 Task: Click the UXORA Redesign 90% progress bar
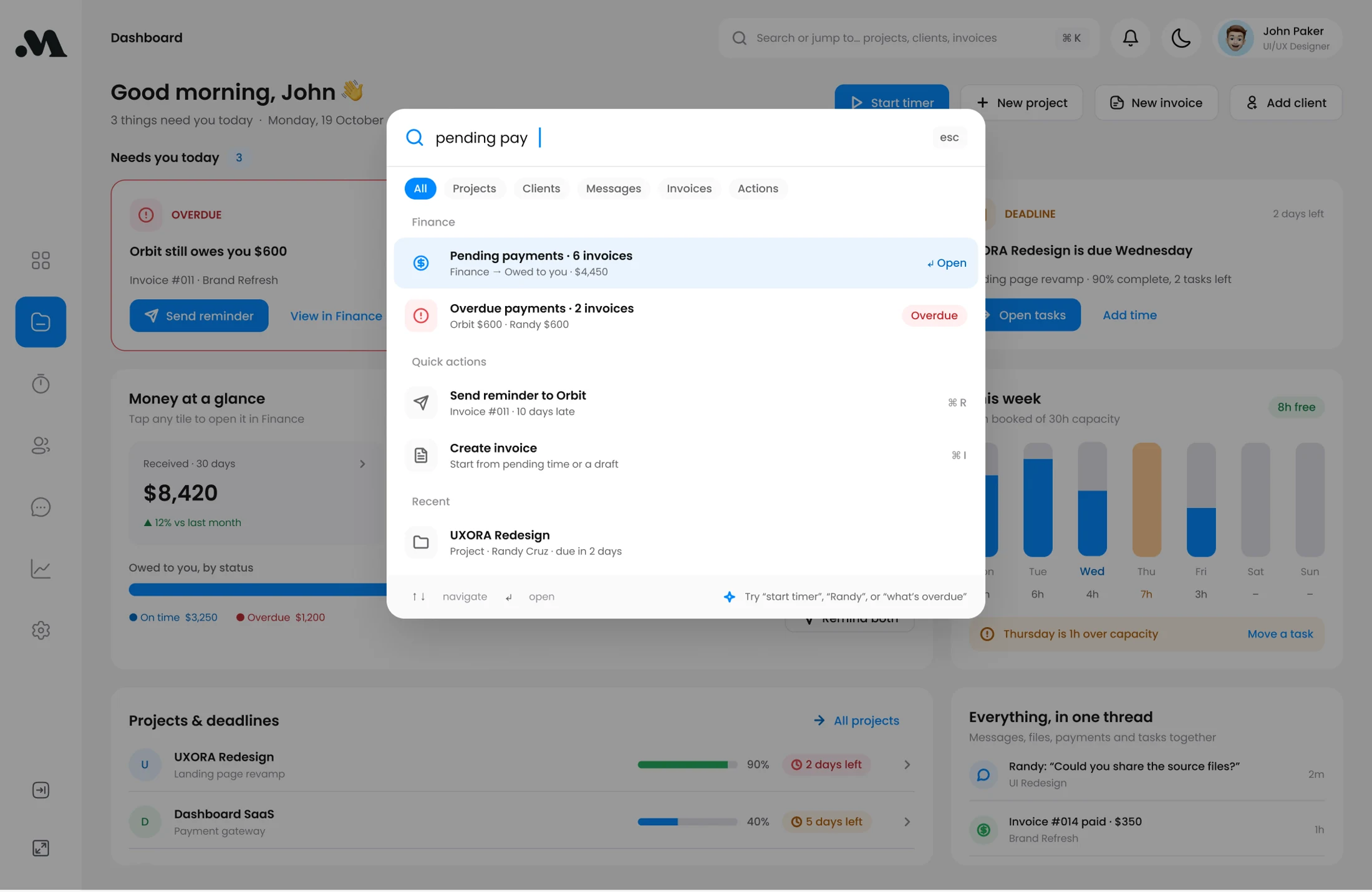pyautogui.click(x=687, y=765)
